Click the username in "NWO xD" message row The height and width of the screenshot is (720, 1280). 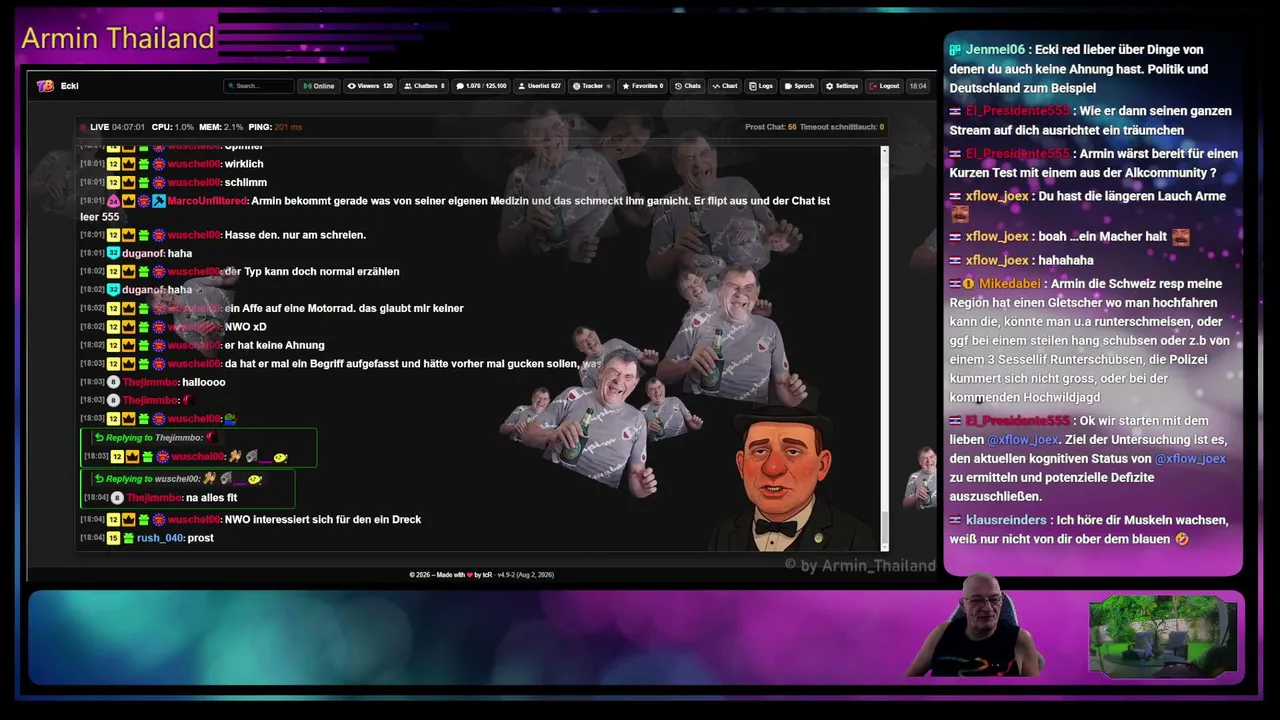pyautogui.click(x=194, y=327)
